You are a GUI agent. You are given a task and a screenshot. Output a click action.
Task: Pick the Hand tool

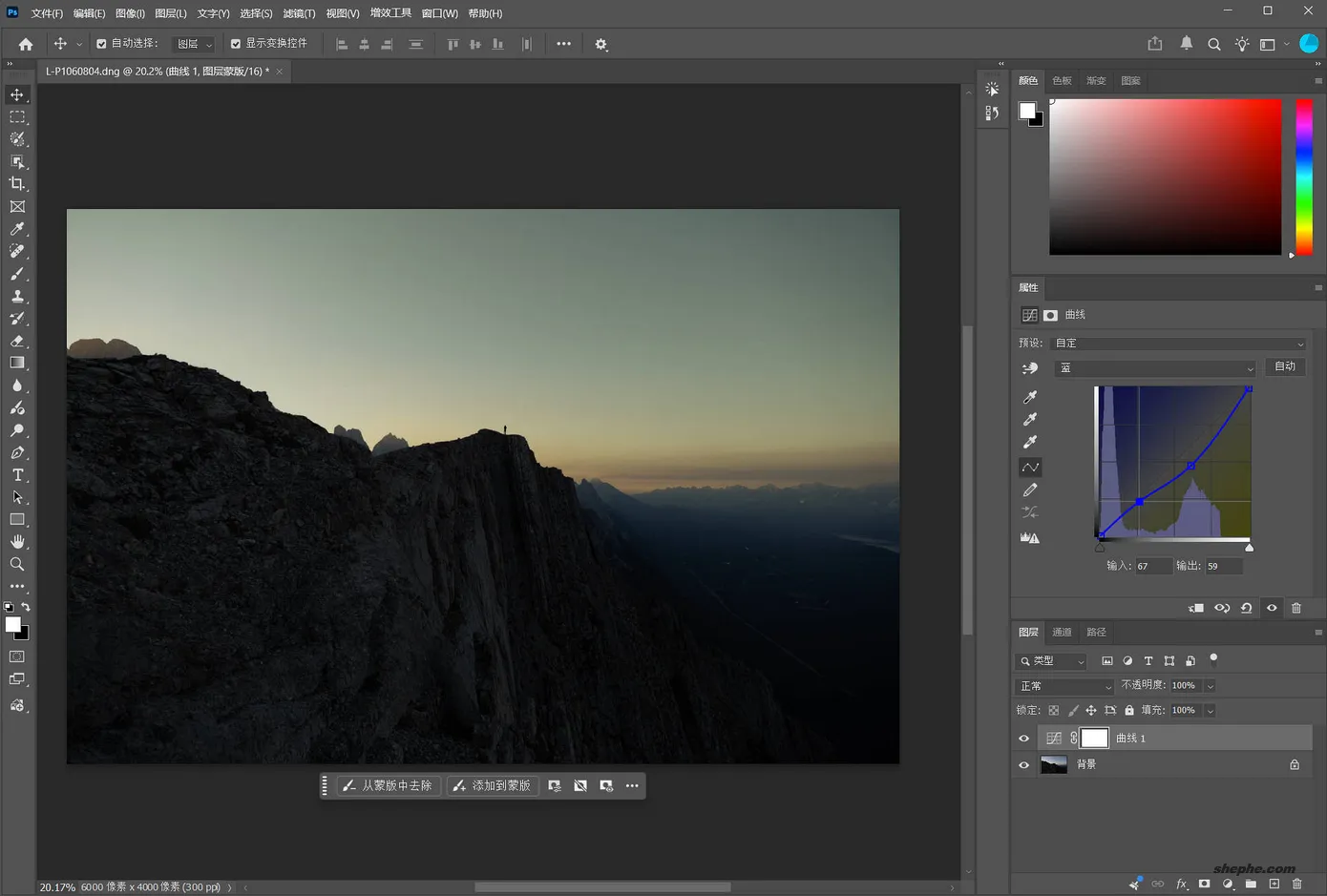pos(17,542)
